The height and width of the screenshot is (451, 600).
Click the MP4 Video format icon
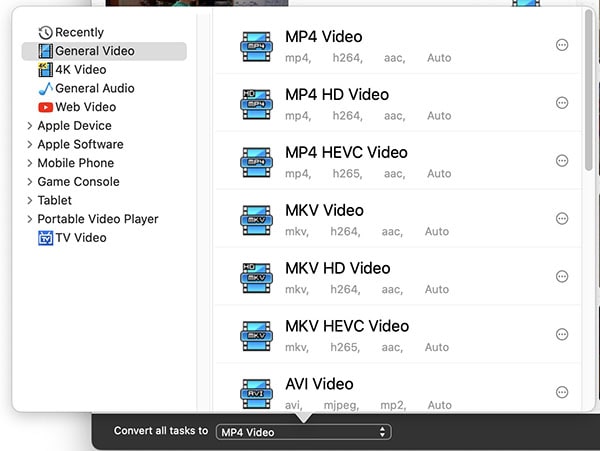(x=256, y=47)
